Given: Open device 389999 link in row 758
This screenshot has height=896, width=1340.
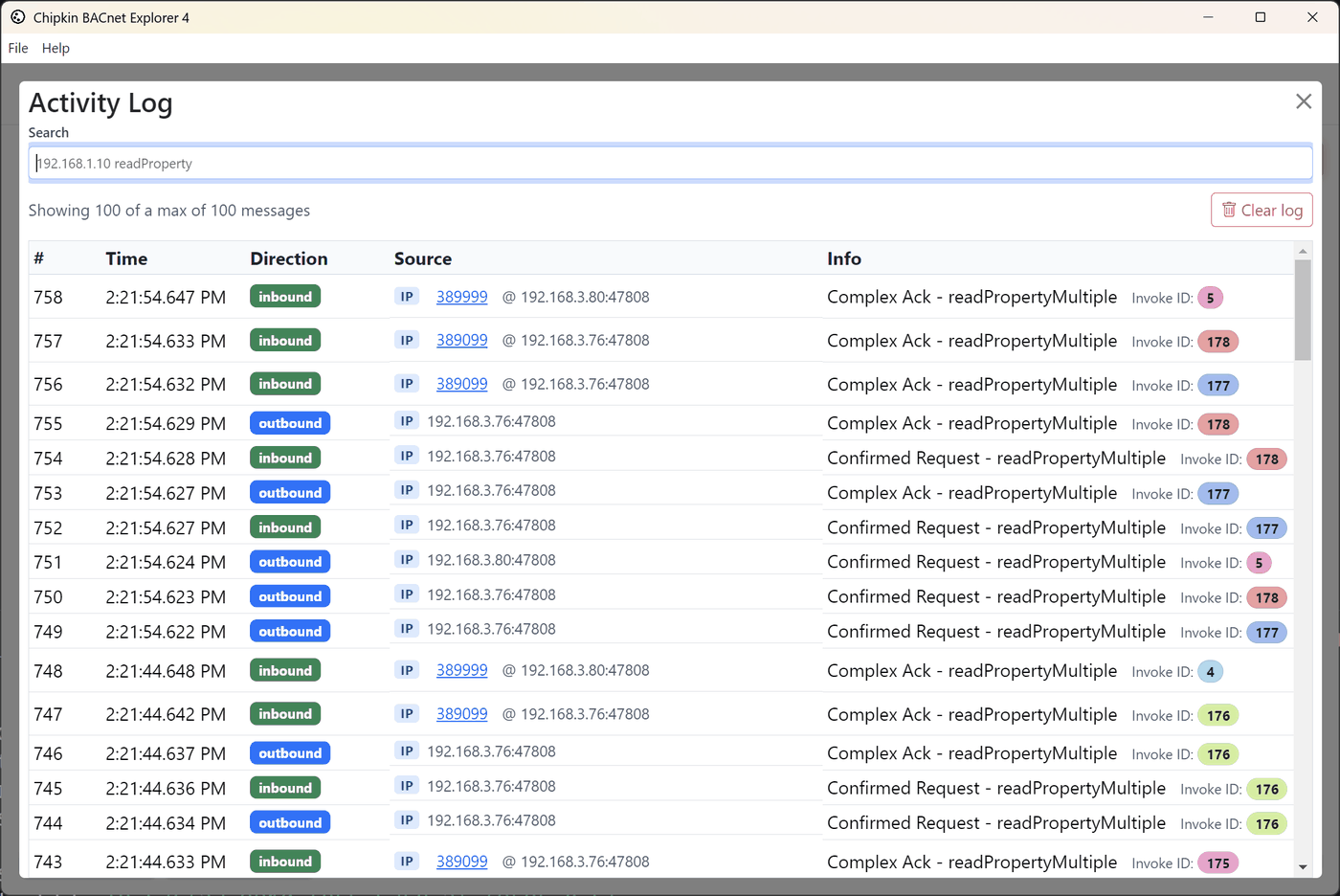Looking at the screenshot, I should (x=461, y=297).
